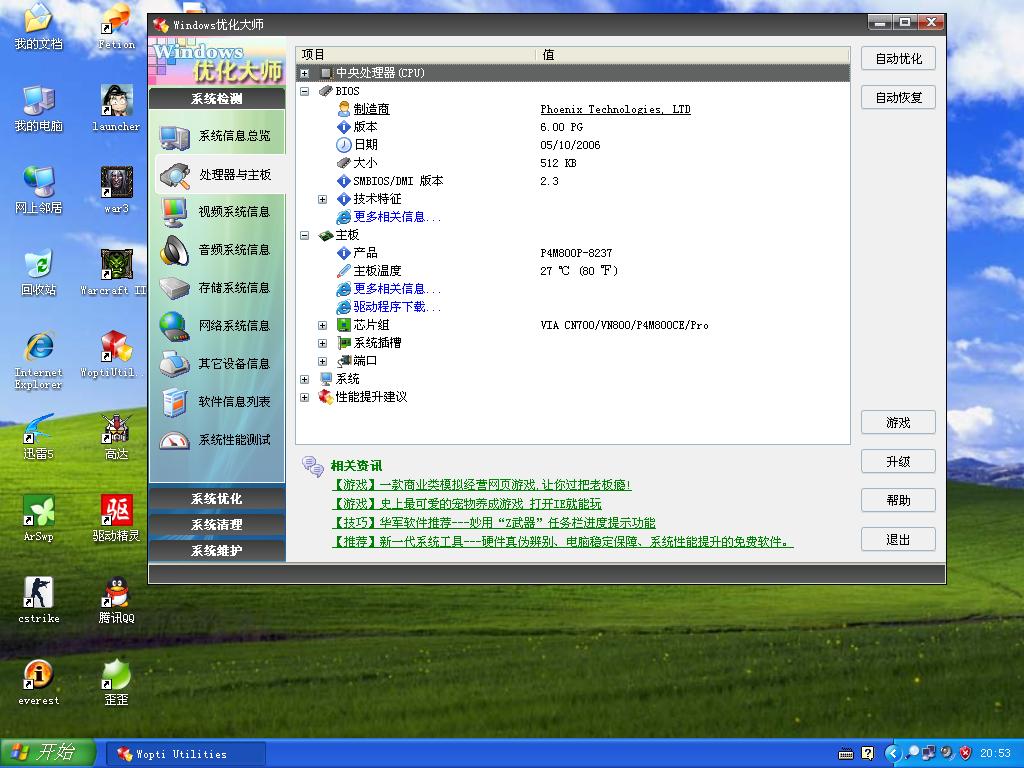Open 网上邻居 desktop icon
1024x768 pixels.
39,191
